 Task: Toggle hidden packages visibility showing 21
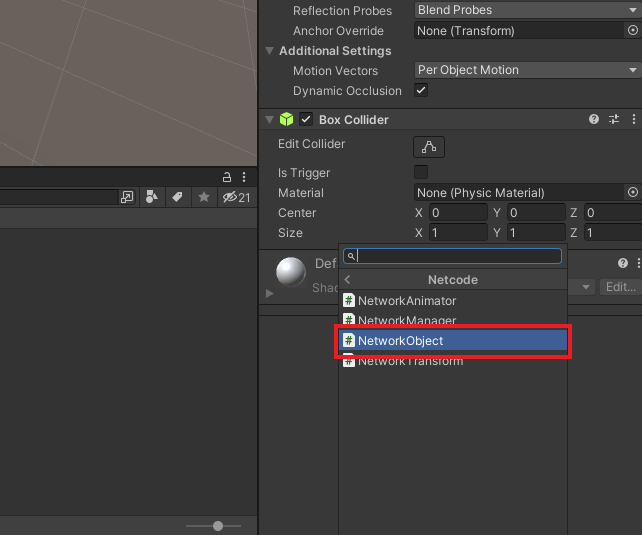[x=237, y=197]
